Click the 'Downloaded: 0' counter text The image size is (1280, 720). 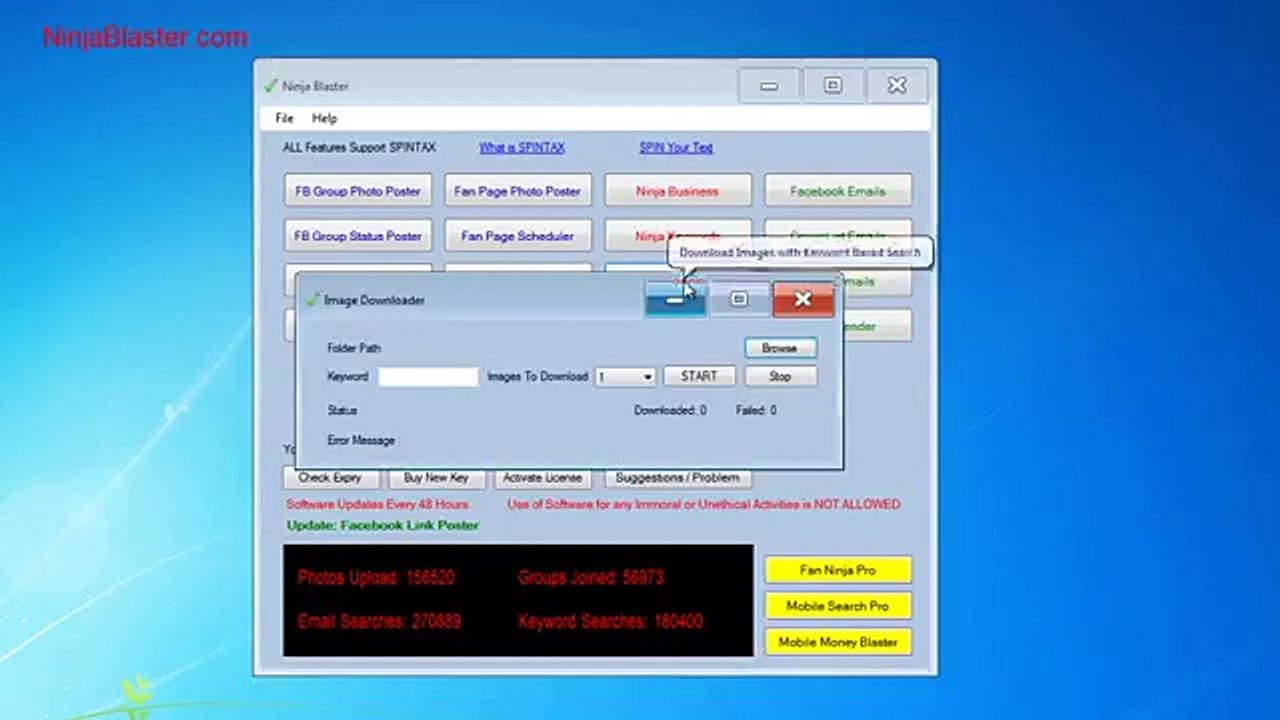pyautogui.click(x=670, y=410)
